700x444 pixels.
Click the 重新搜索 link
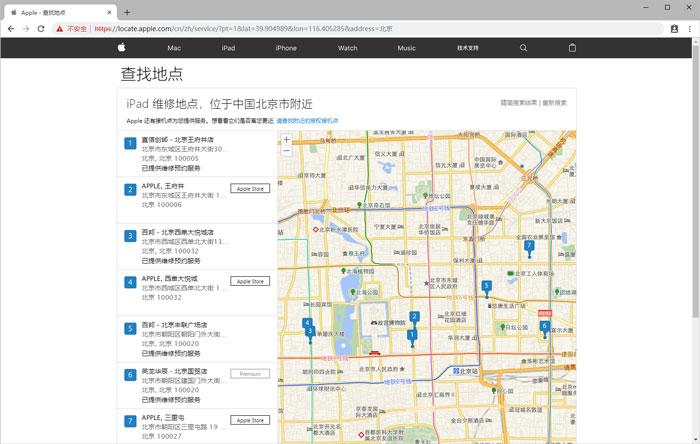pyautogui.click(x=554, y=103)
